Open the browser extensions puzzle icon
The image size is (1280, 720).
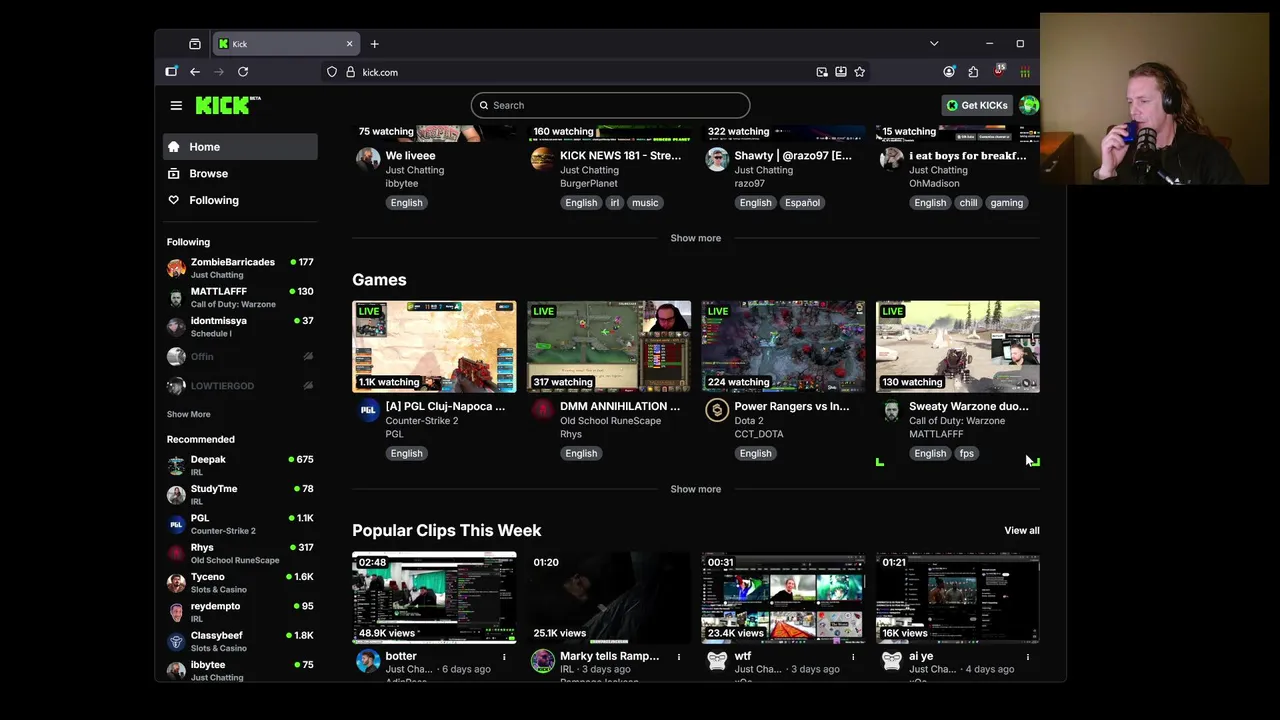973,72
